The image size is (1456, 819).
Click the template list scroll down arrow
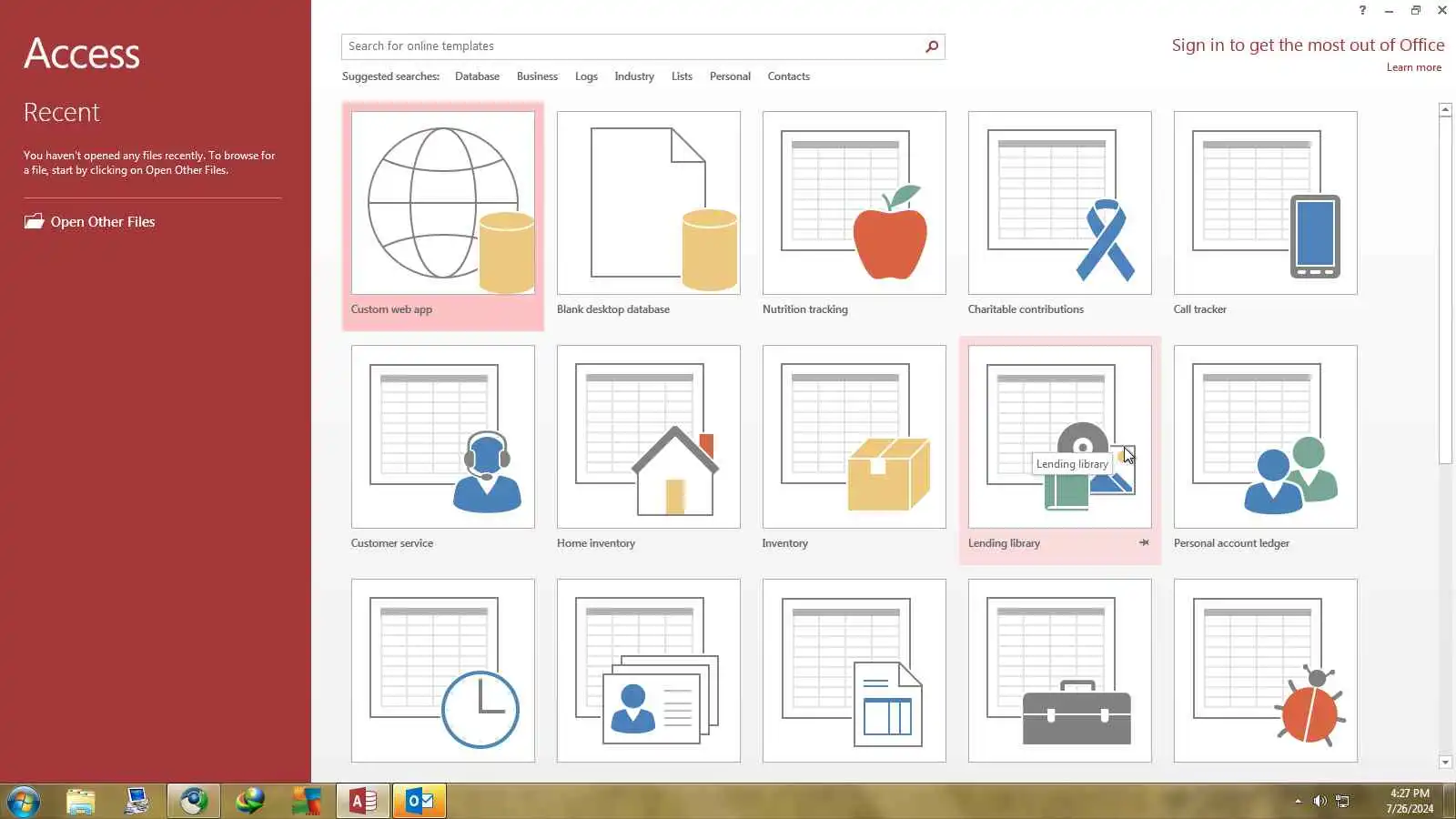click(x=1445, y=762)
